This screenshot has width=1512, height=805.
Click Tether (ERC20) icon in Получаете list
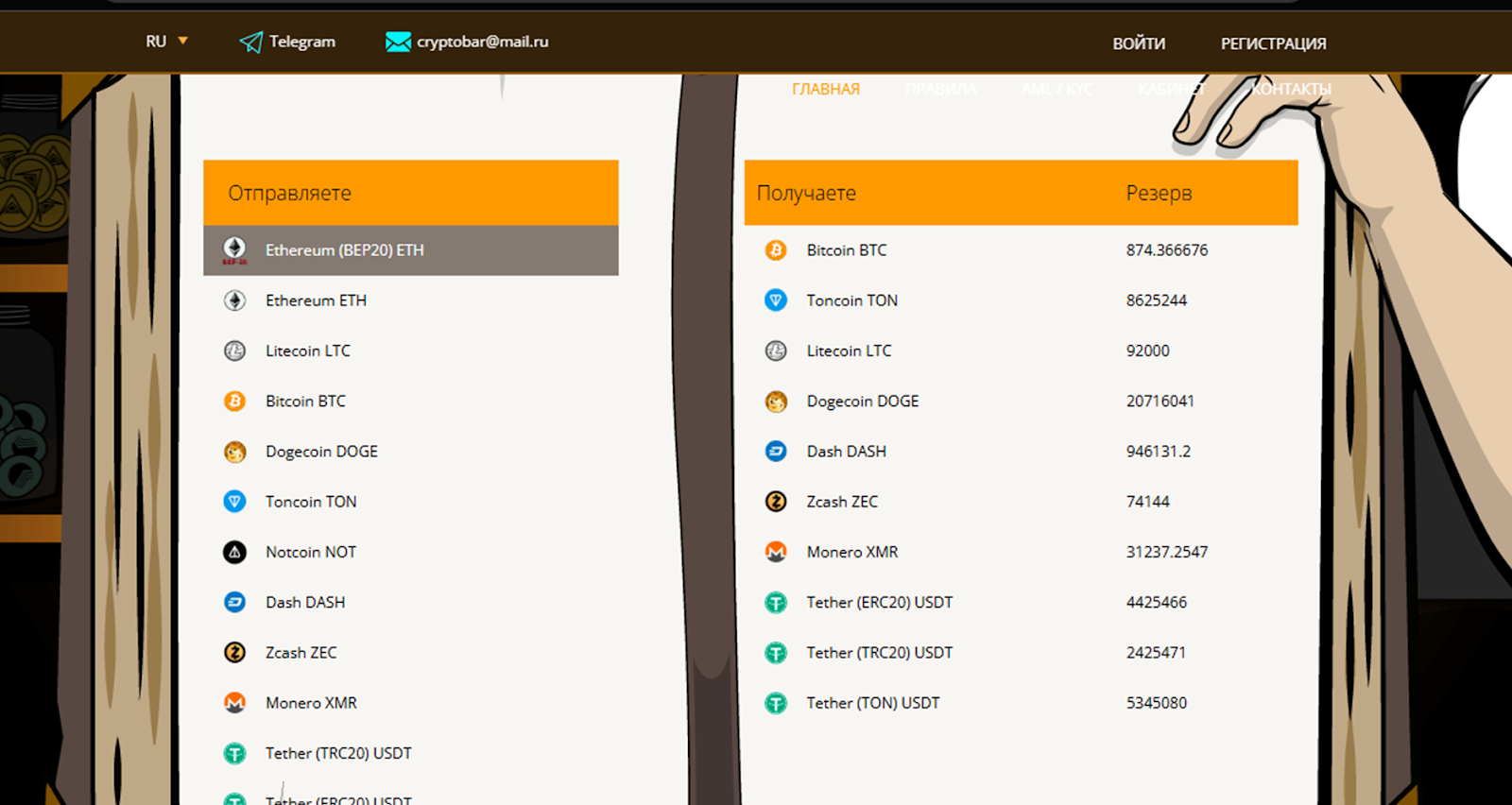(x=776, y=602)
